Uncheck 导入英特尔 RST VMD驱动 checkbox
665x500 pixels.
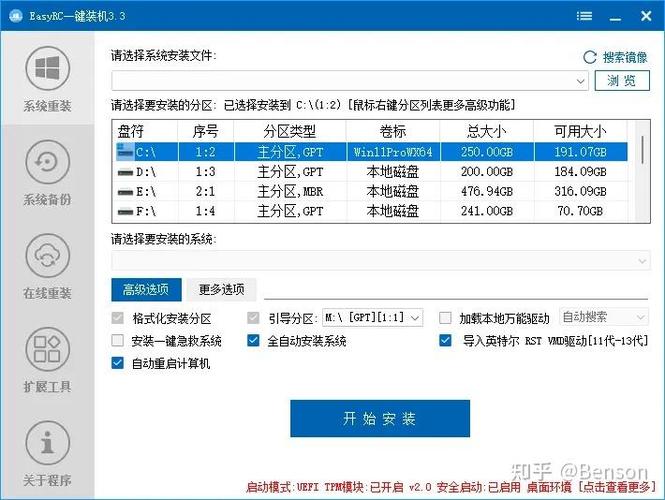445,340
